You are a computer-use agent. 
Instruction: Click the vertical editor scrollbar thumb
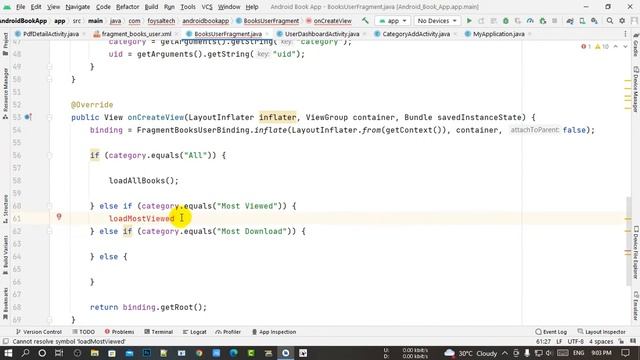[x=629, y=241]
